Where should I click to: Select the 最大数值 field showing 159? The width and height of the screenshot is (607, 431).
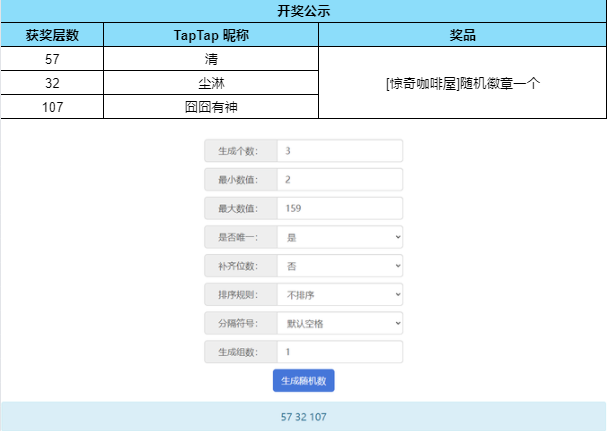pos(340,208)
